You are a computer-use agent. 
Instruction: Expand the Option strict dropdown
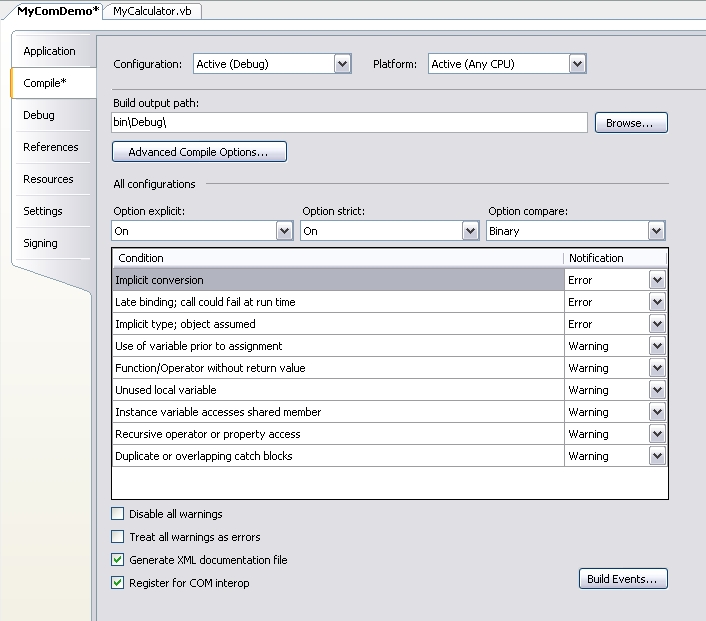tap(470, 231)
